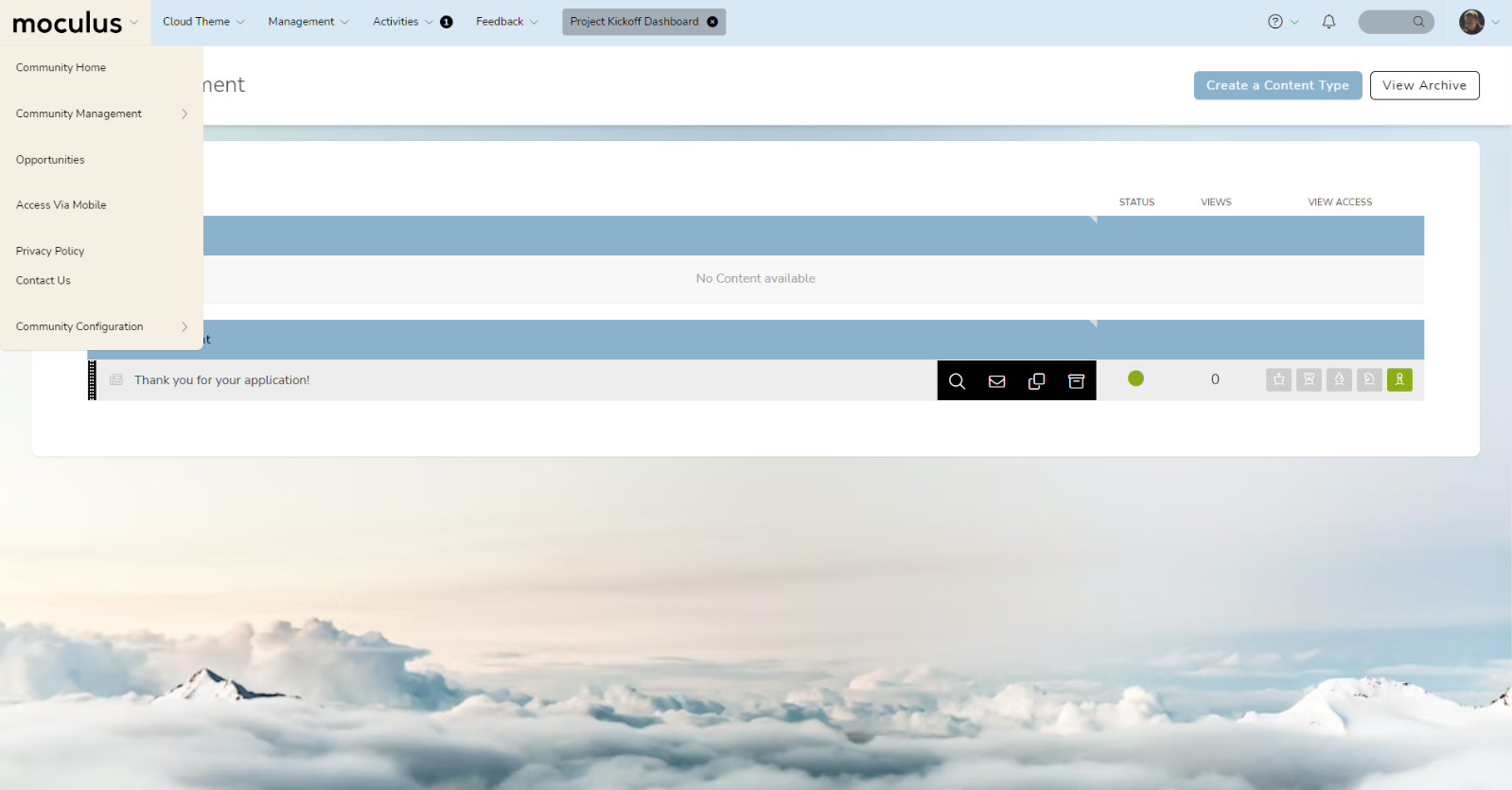Image resolution: width=1512 pixels, height=790 pixels.
Task: Open the user avatar menu
Action: 1471,22
